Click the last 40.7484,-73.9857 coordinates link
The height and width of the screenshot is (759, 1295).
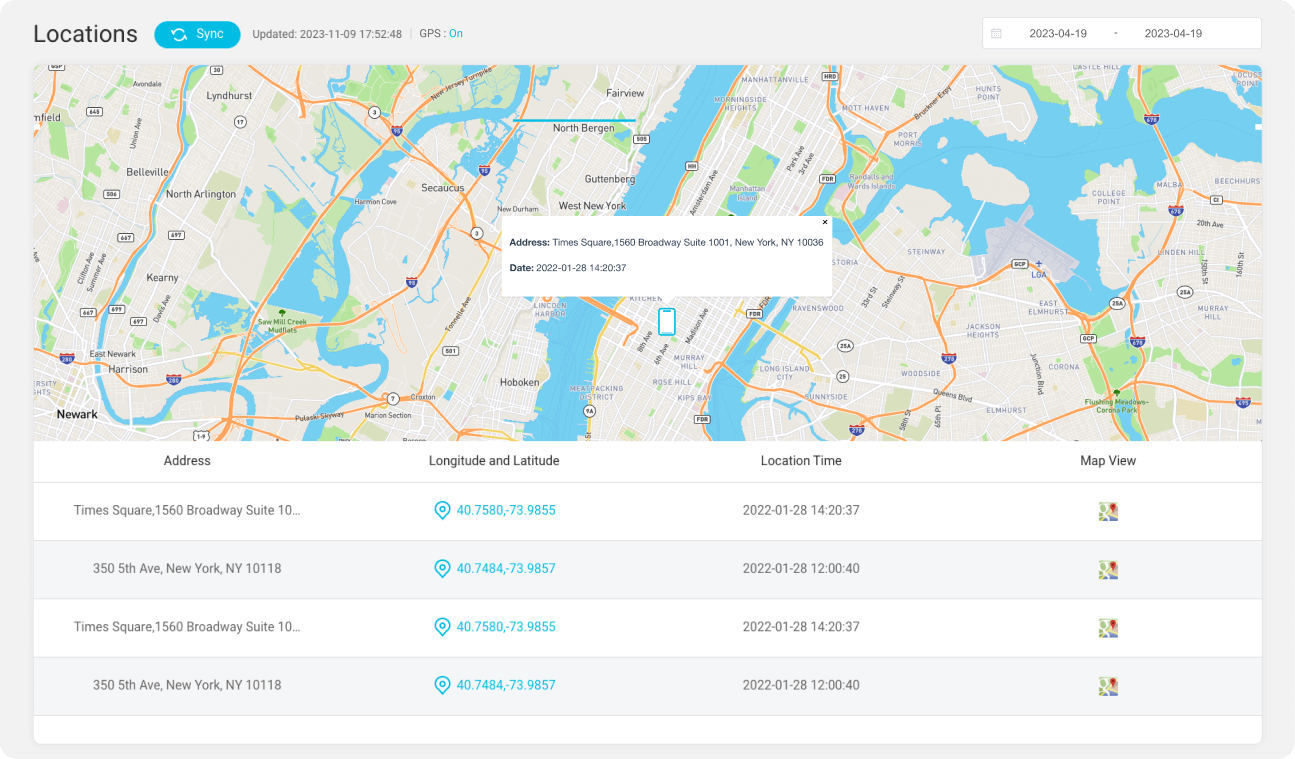point(506,685)
